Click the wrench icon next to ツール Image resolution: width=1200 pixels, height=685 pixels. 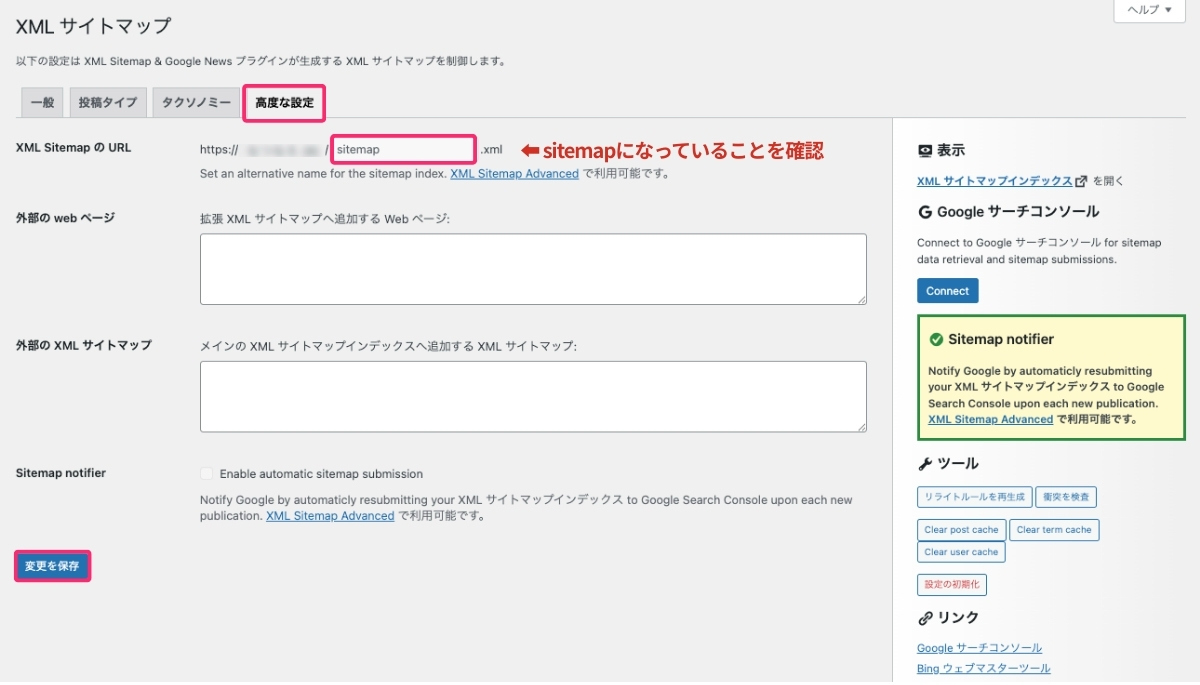[x=924, y=463]
